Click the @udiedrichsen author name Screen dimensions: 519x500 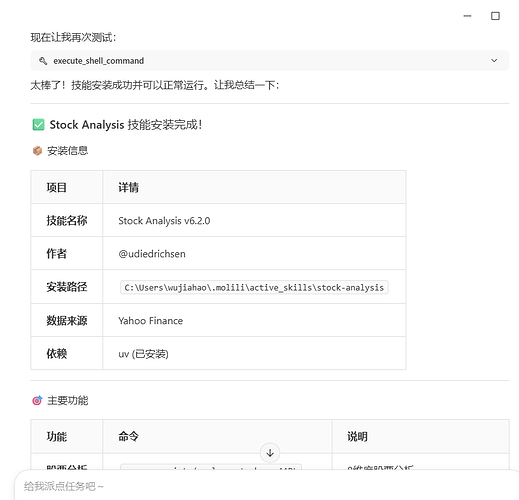pyautogui.click(x=152, y=254)
